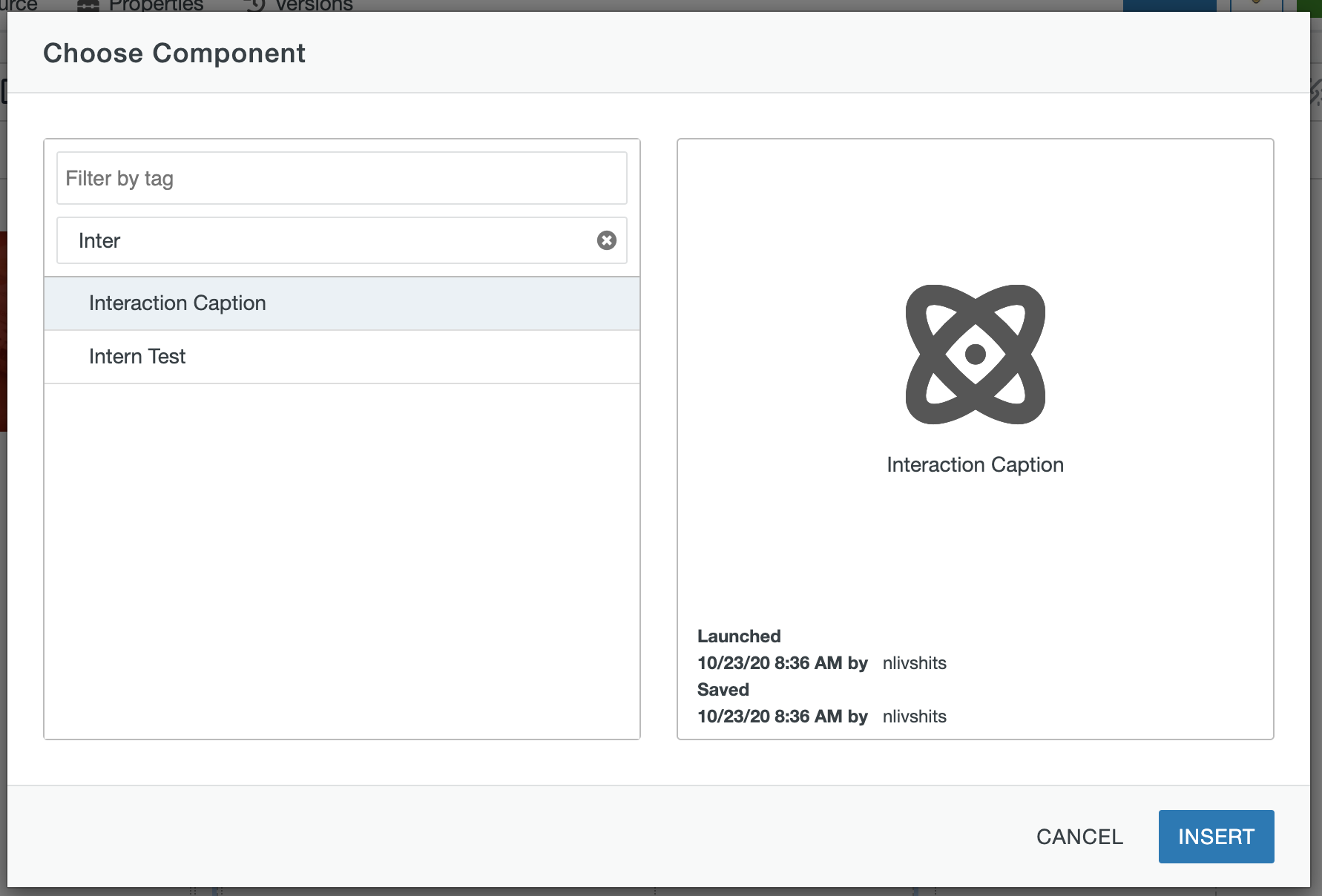Screen dimensions: 1322x896
Task: Click the nlivshits username on the Launched line
Action: coord(914,663)
